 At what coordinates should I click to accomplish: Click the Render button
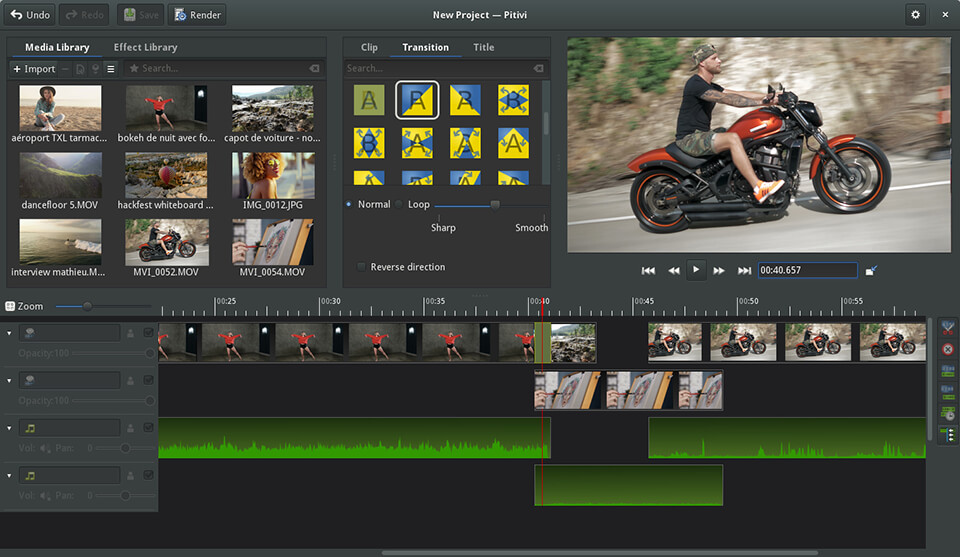[198, 15]
